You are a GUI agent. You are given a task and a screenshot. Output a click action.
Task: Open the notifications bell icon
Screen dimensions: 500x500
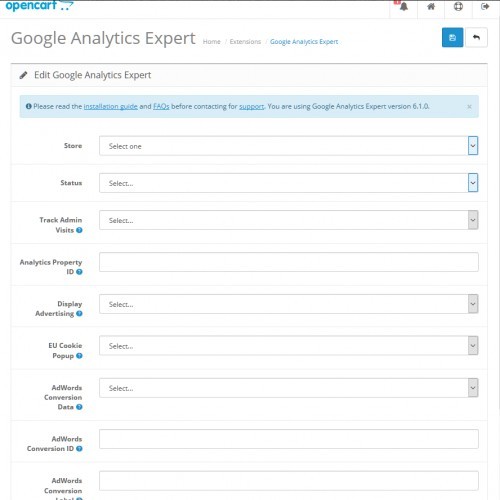pyautogui.click(x=404, y=7)
